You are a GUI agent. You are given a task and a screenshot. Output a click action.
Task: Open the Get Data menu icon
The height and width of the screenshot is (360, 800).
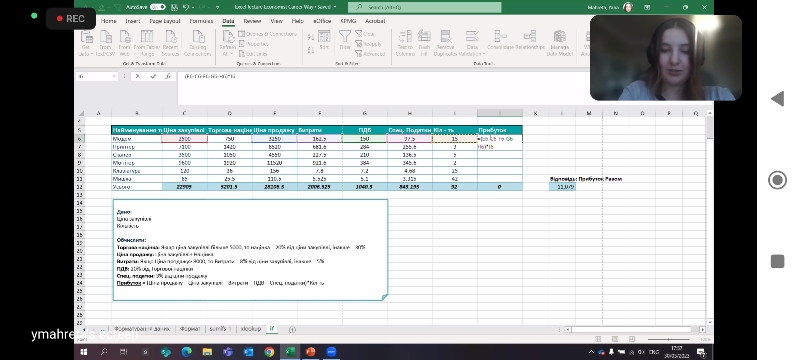pos(86,43)
